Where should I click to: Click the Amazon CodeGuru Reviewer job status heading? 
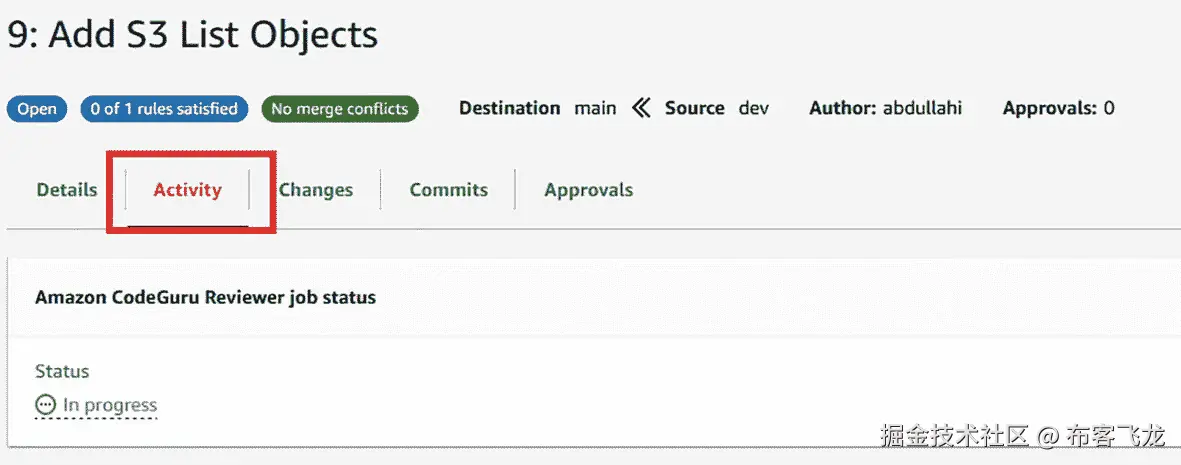tap(205, 297)
